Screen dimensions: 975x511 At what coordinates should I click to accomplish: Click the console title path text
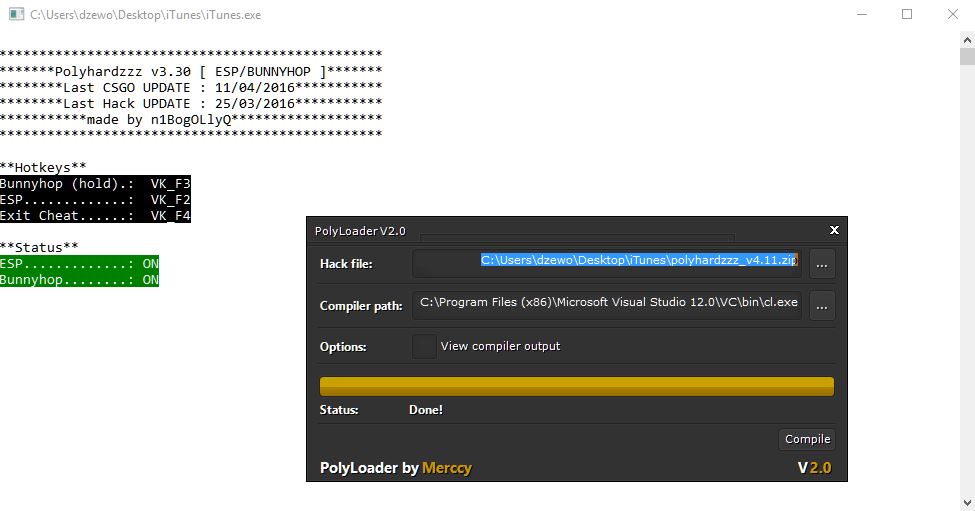(x=146, y=15)
